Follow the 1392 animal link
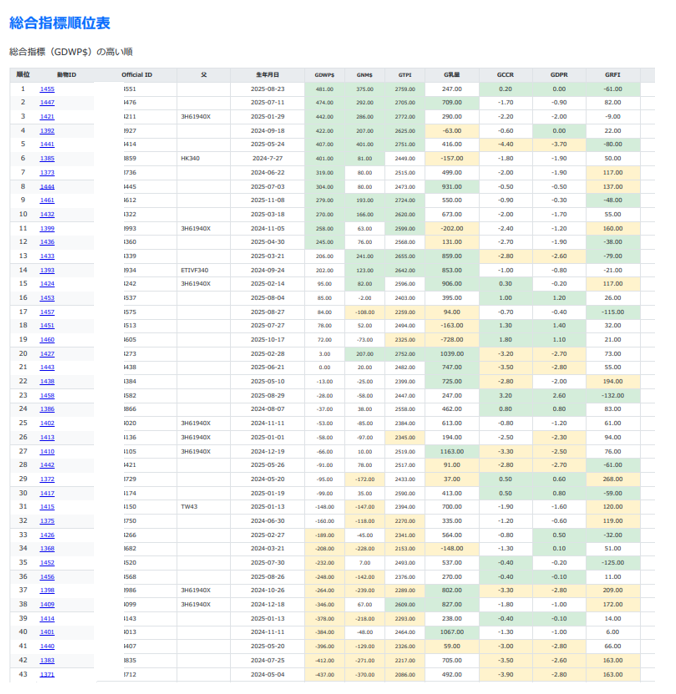The height and width of the screenshot is (694, 676). pos(47,131)
